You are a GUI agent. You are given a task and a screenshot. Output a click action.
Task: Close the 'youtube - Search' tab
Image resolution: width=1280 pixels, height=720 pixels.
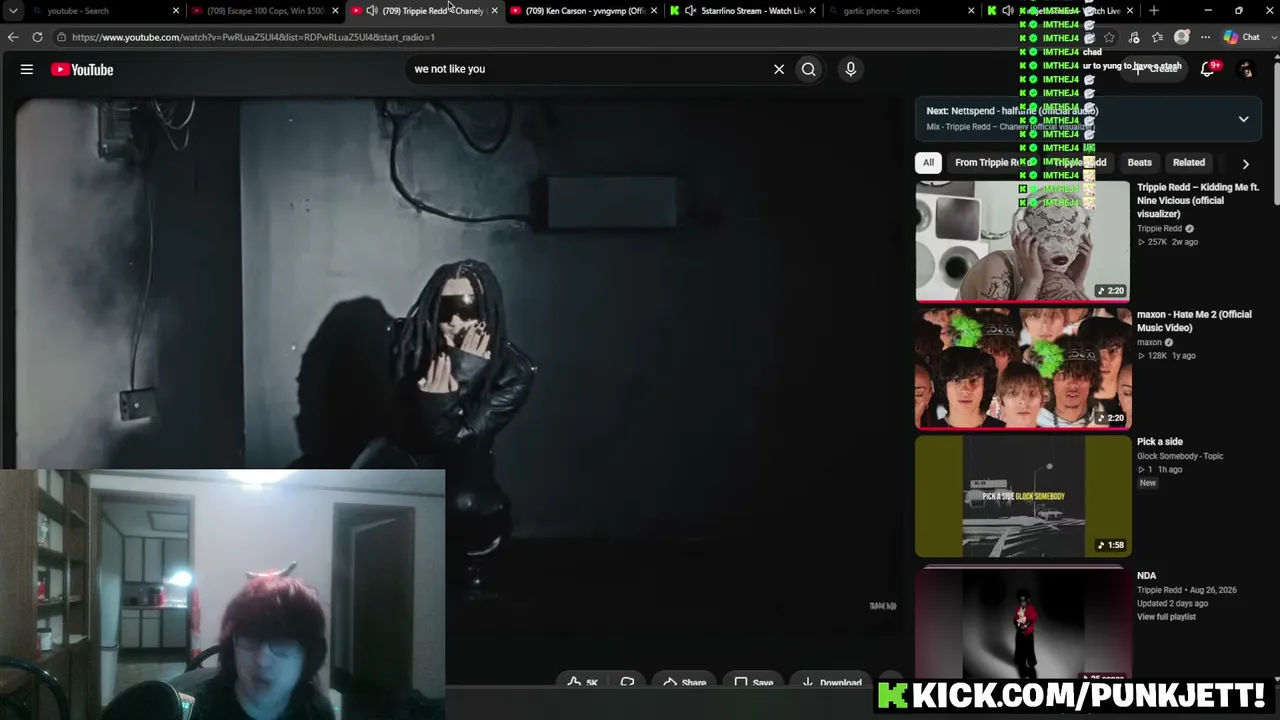point(176,11)
